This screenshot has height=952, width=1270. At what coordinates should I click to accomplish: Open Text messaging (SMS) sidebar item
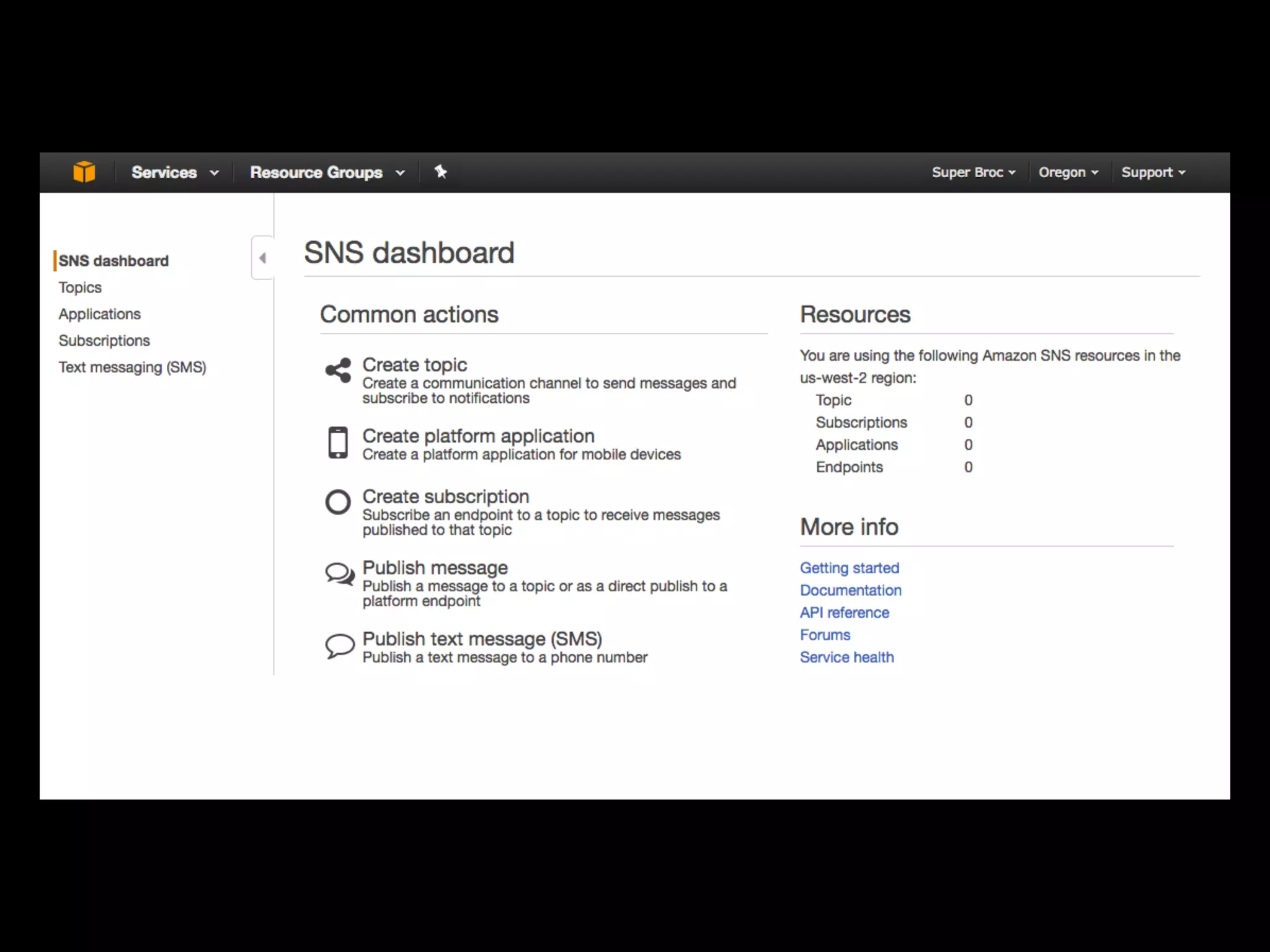coord(132,368)
